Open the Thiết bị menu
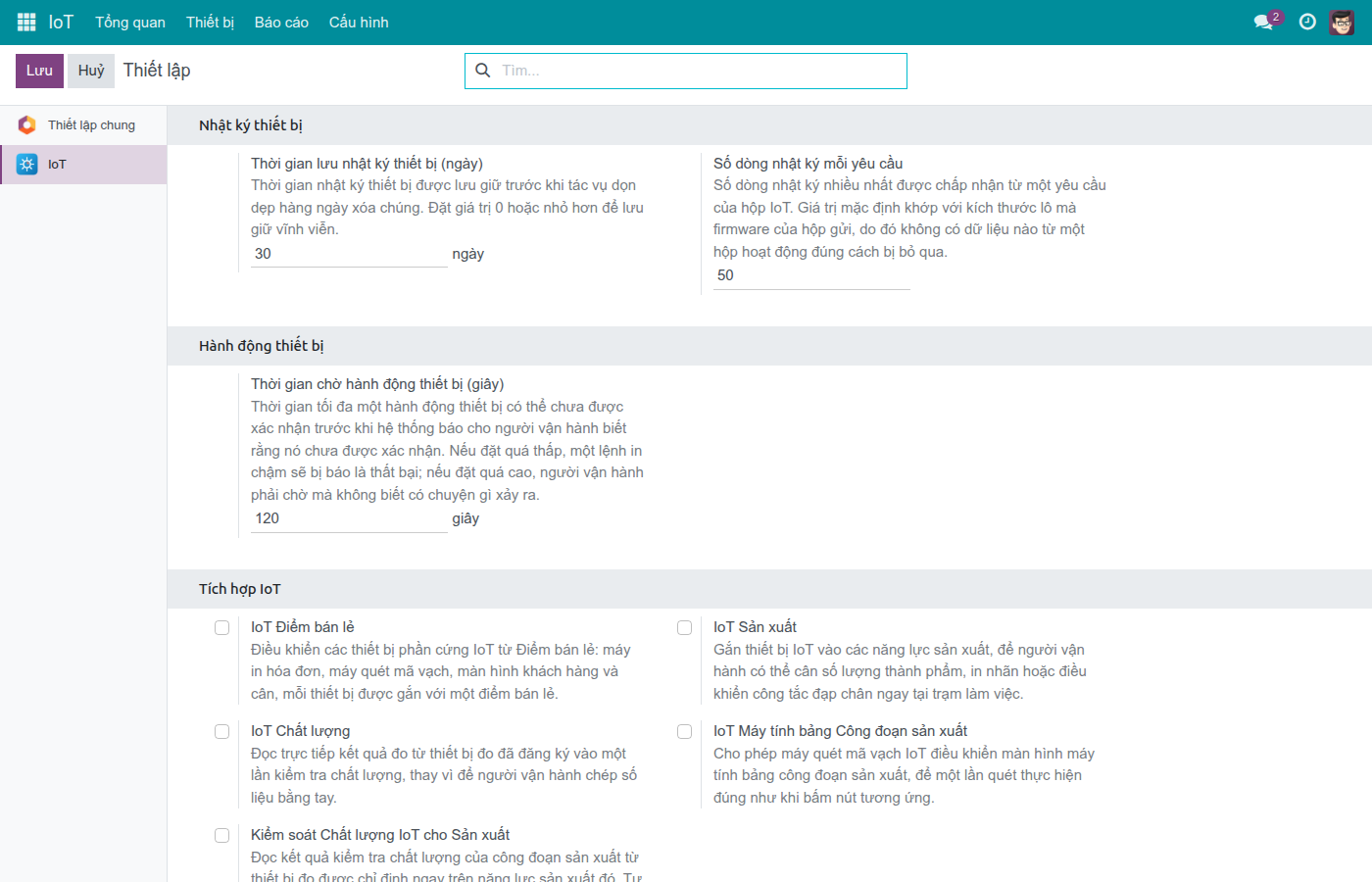This screenshot has height=882, width=1372. [x=210, y=22]
